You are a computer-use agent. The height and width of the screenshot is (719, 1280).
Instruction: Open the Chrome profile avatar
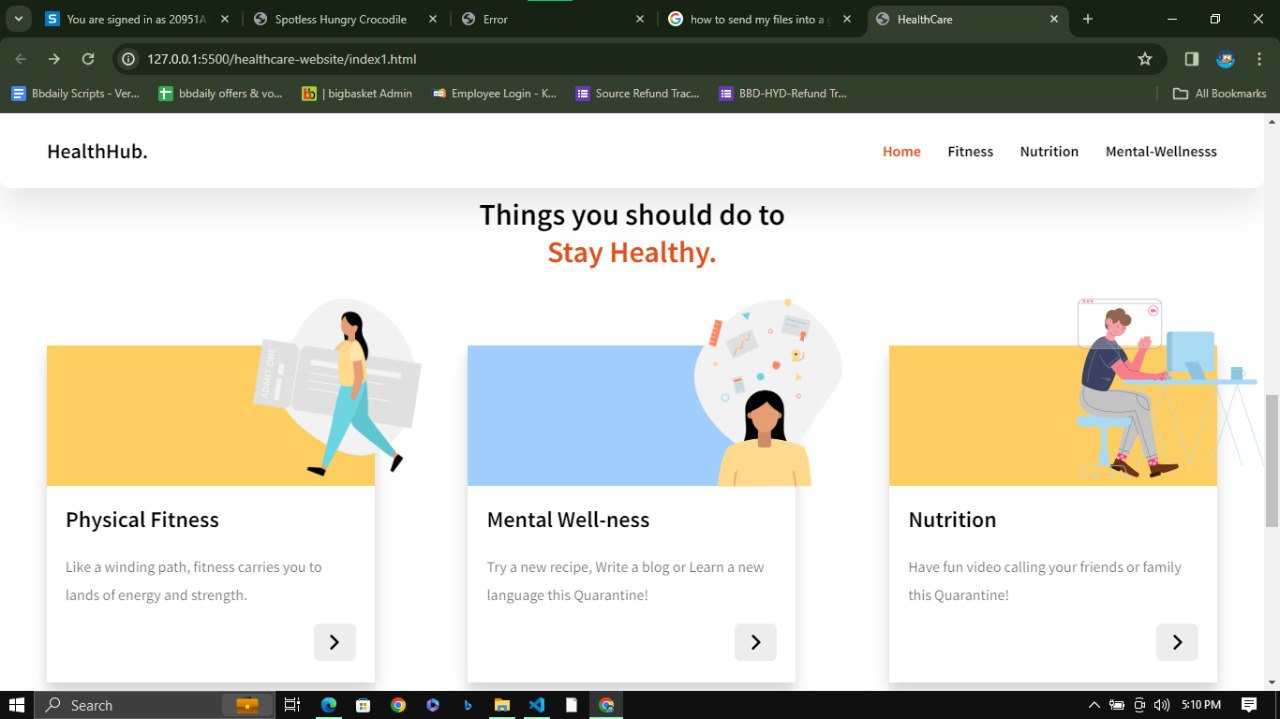tap(1225, 58)
